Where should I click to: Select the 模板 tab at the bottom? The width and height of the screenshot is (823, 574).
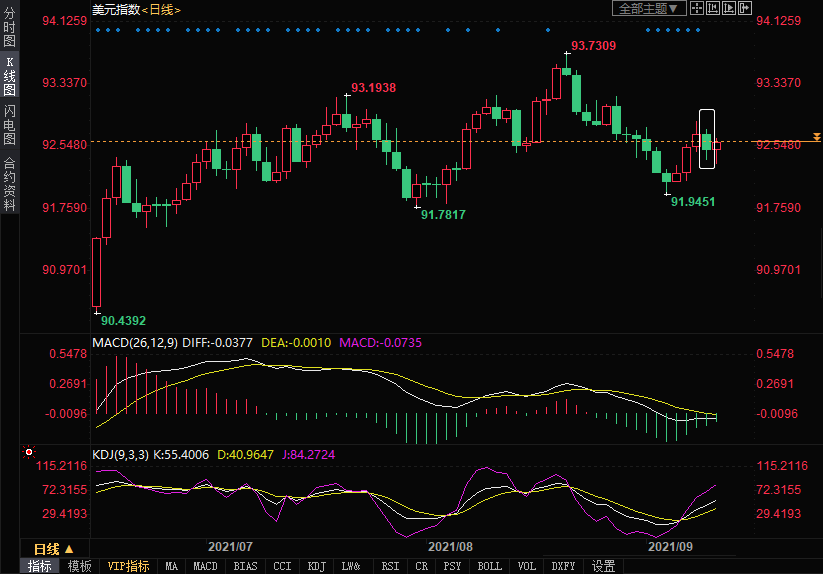tap(79, 566)
